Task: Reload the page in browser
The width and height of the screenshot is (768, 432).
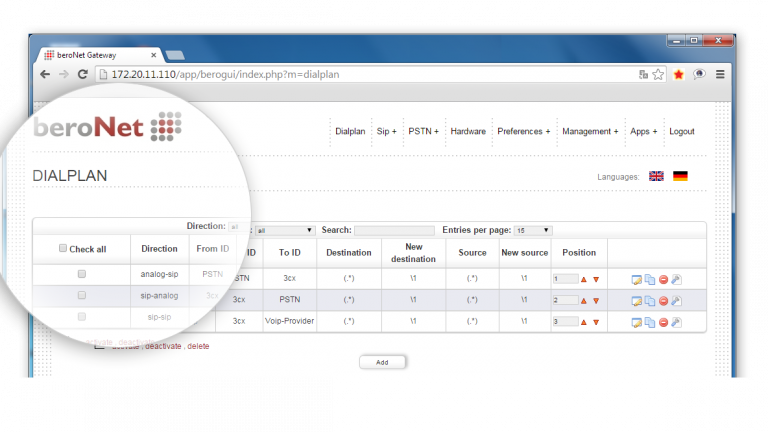Action: 83,74
